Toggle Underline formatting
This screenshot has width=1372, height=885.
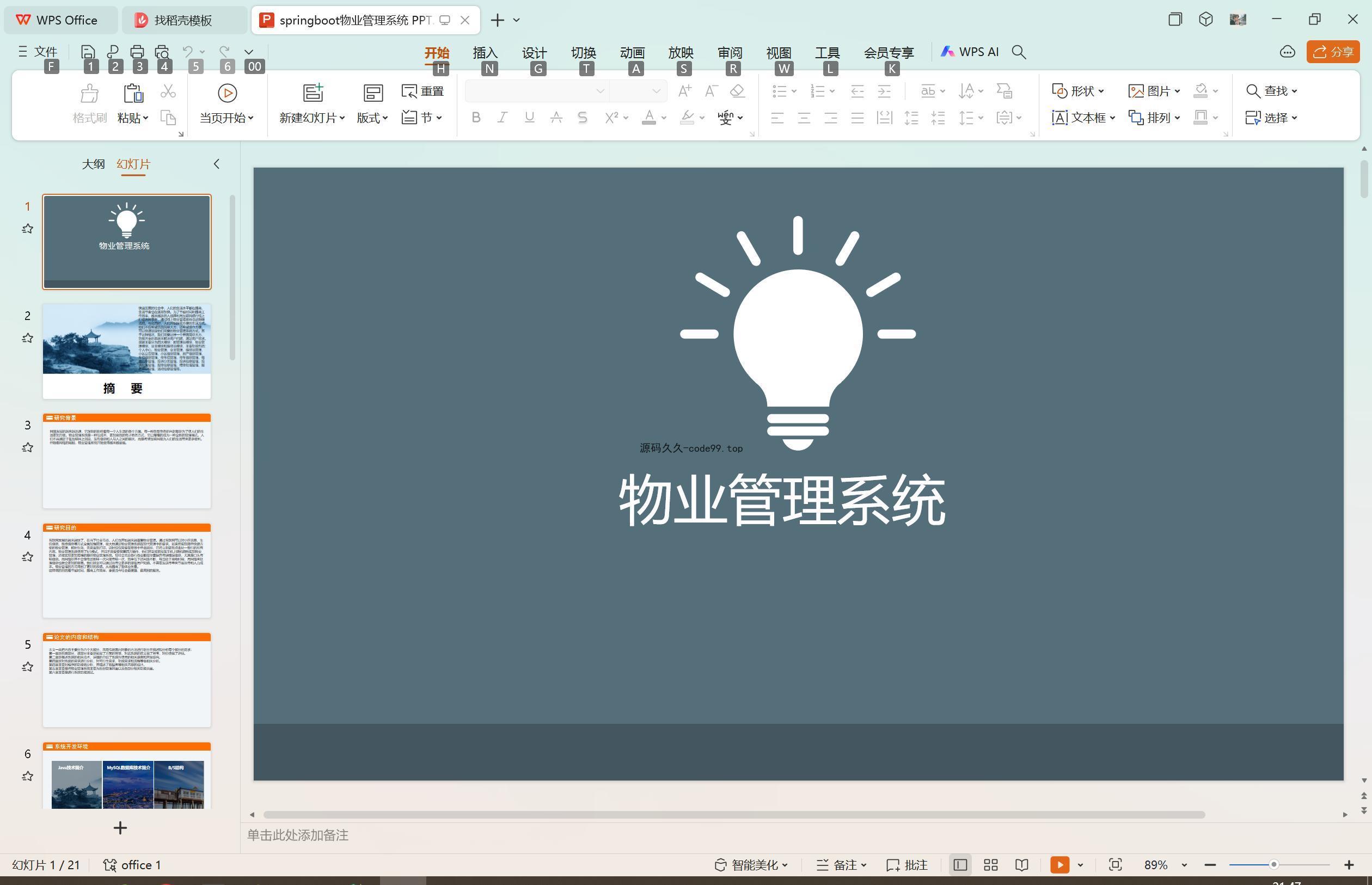529,118
